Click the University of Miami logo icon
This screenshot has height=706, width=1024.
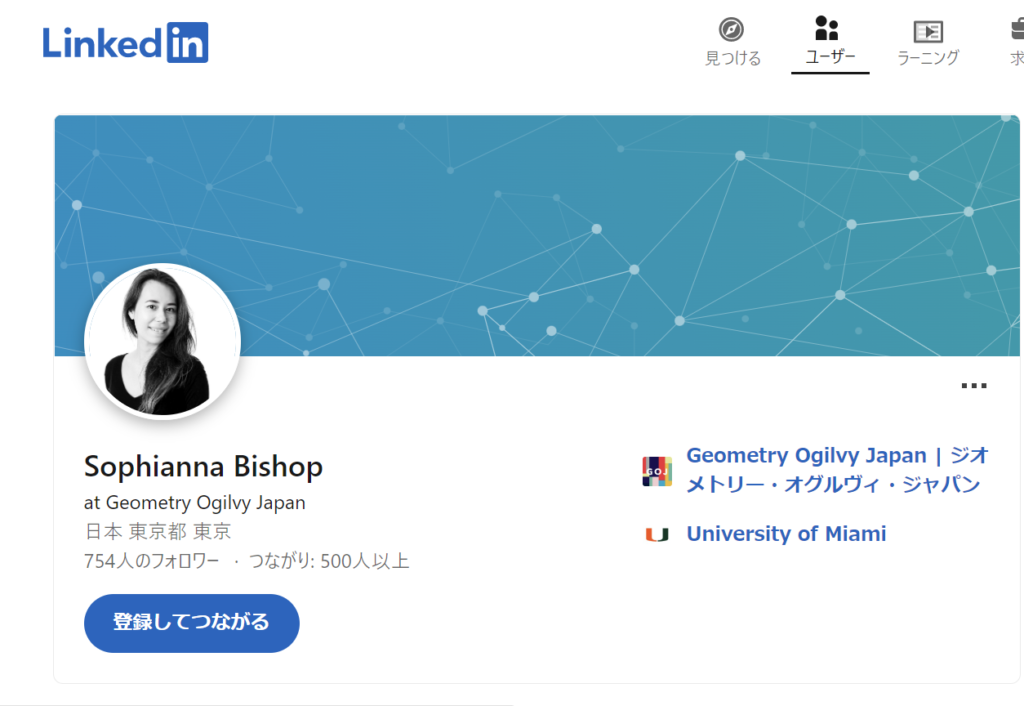657,535
